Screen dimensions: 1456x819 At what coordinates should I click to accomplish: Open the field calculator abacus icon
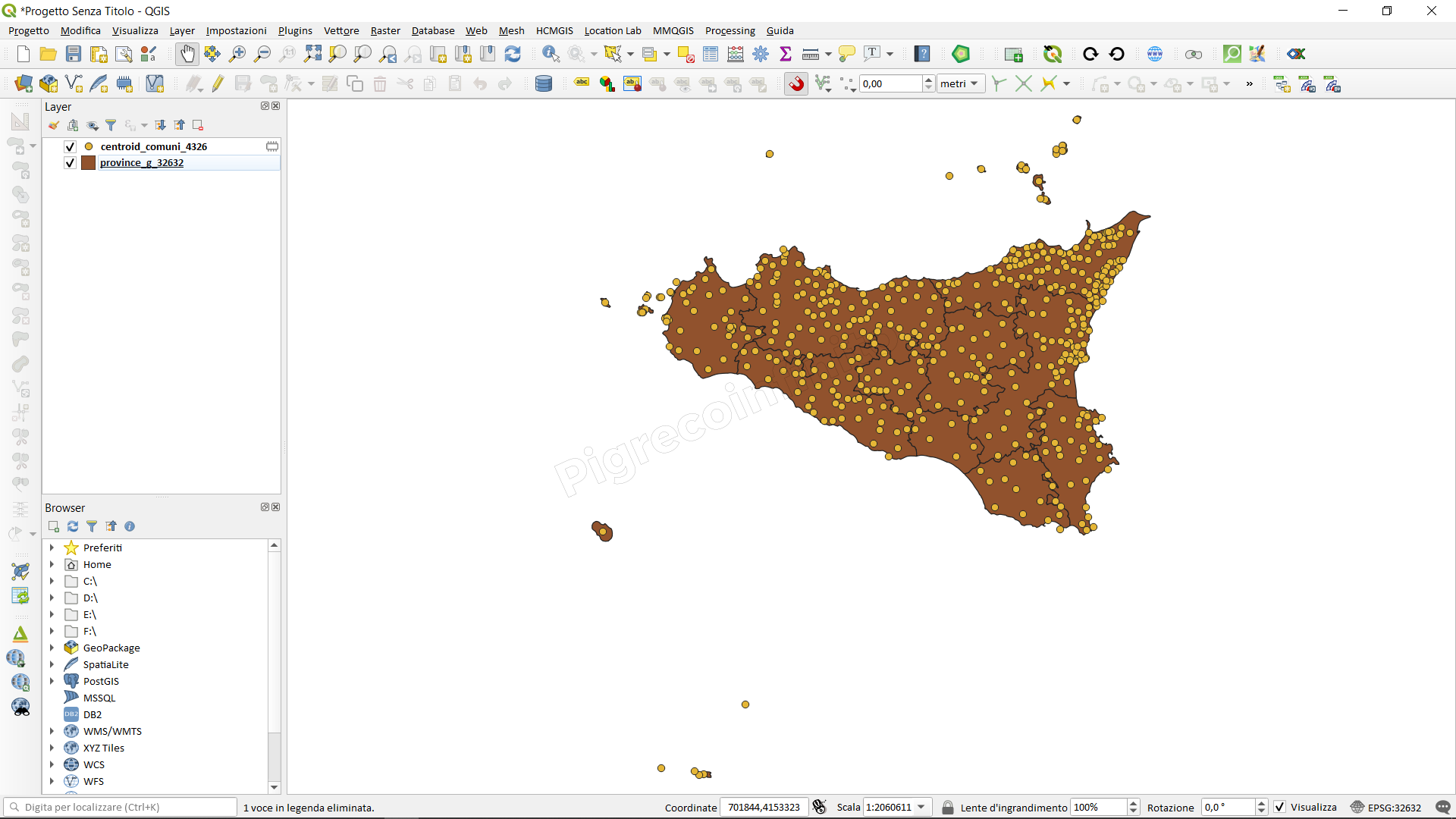pos(736,54)
